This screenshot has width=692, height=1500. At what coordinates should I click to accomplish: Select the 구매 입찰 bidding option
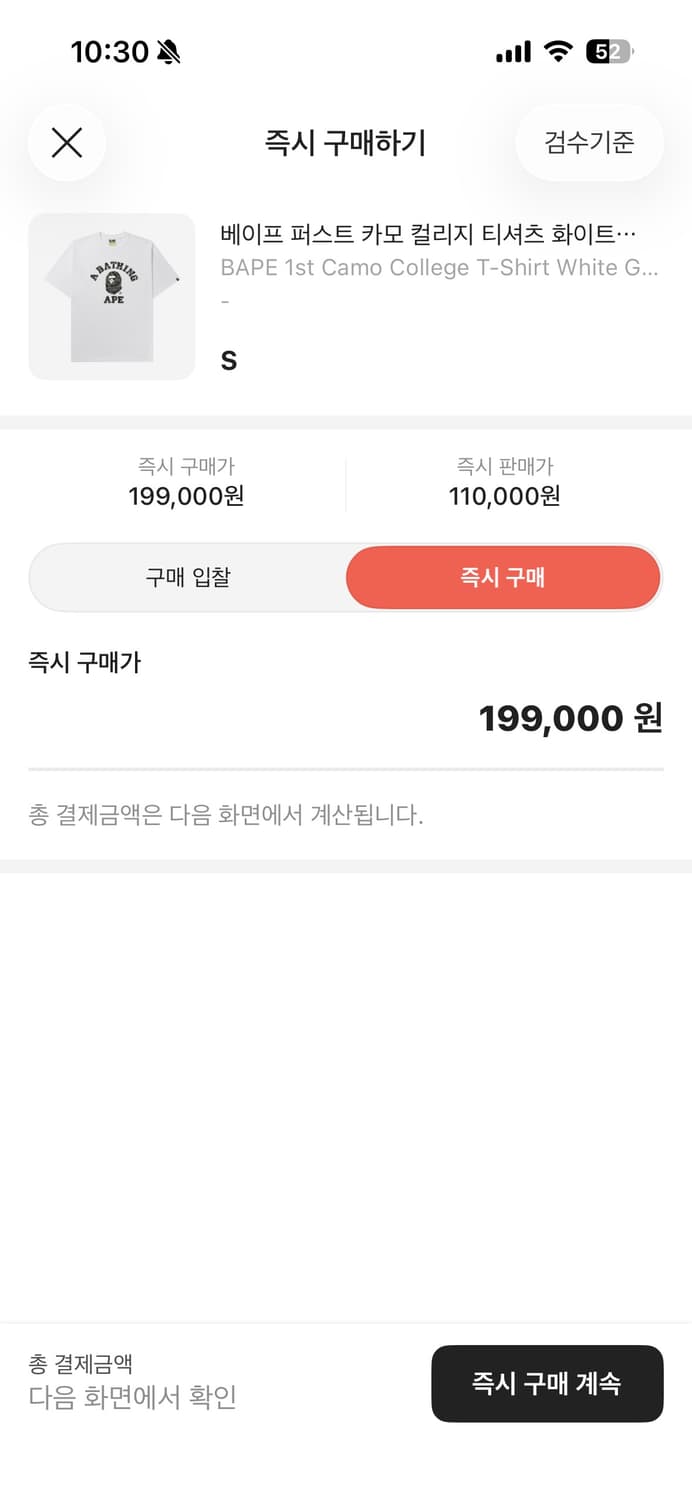(187, 577)
